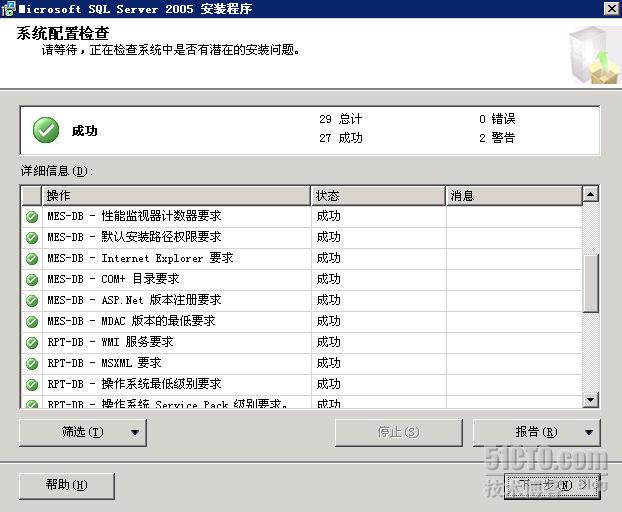Click the vertical scrollbar thumb in details list

[591, 284]
